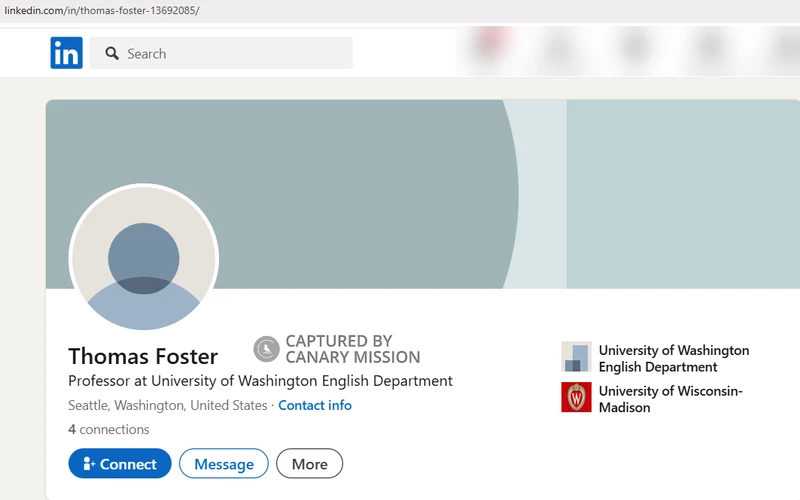Click the University of Washington placeholder logo
This screenshot has width=800, height=500.
point(577,357)
